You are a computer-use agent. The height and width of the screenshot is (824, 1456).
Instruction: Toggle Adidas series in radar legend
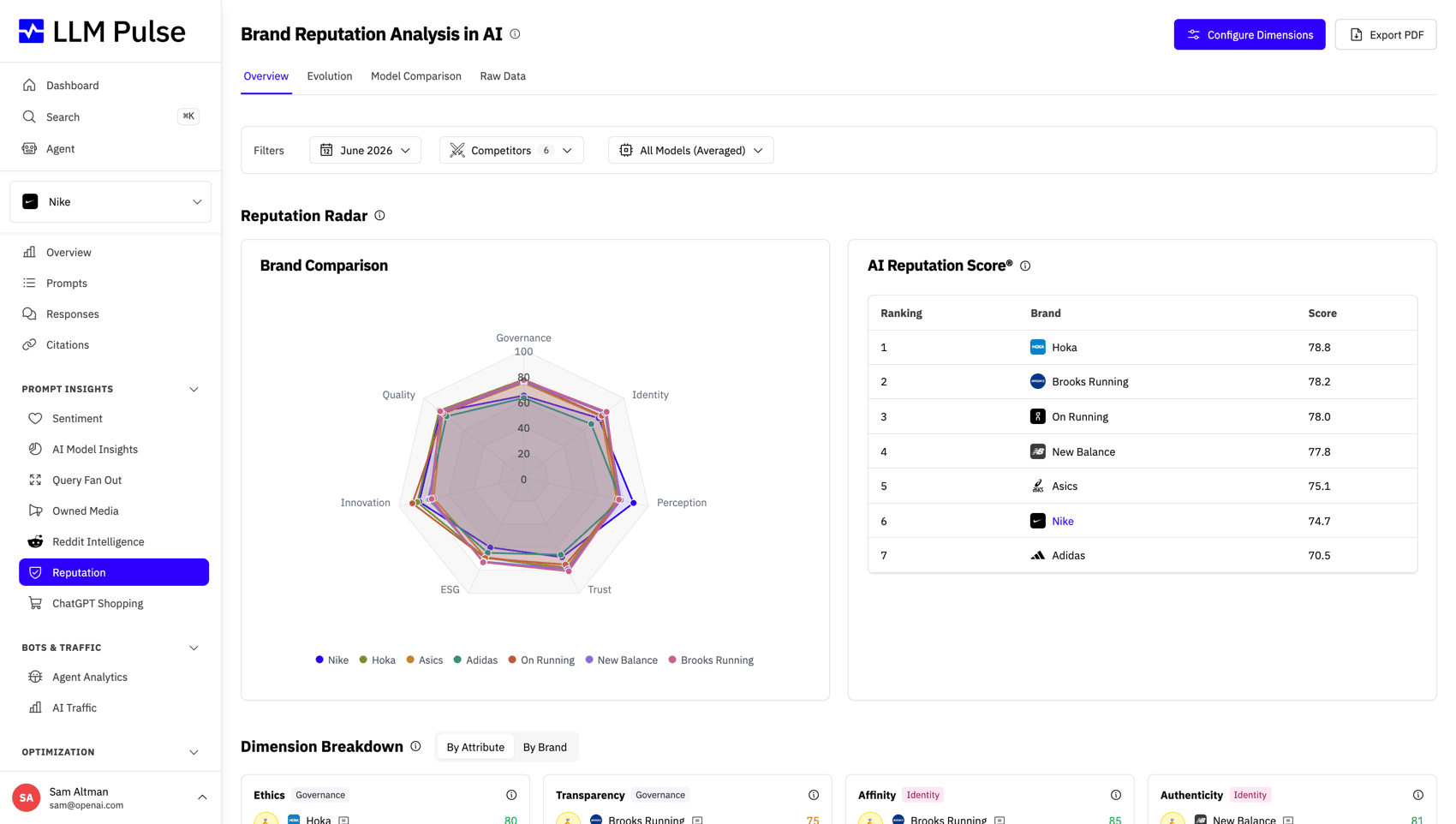pyautogui.click(x=475, y=660)
